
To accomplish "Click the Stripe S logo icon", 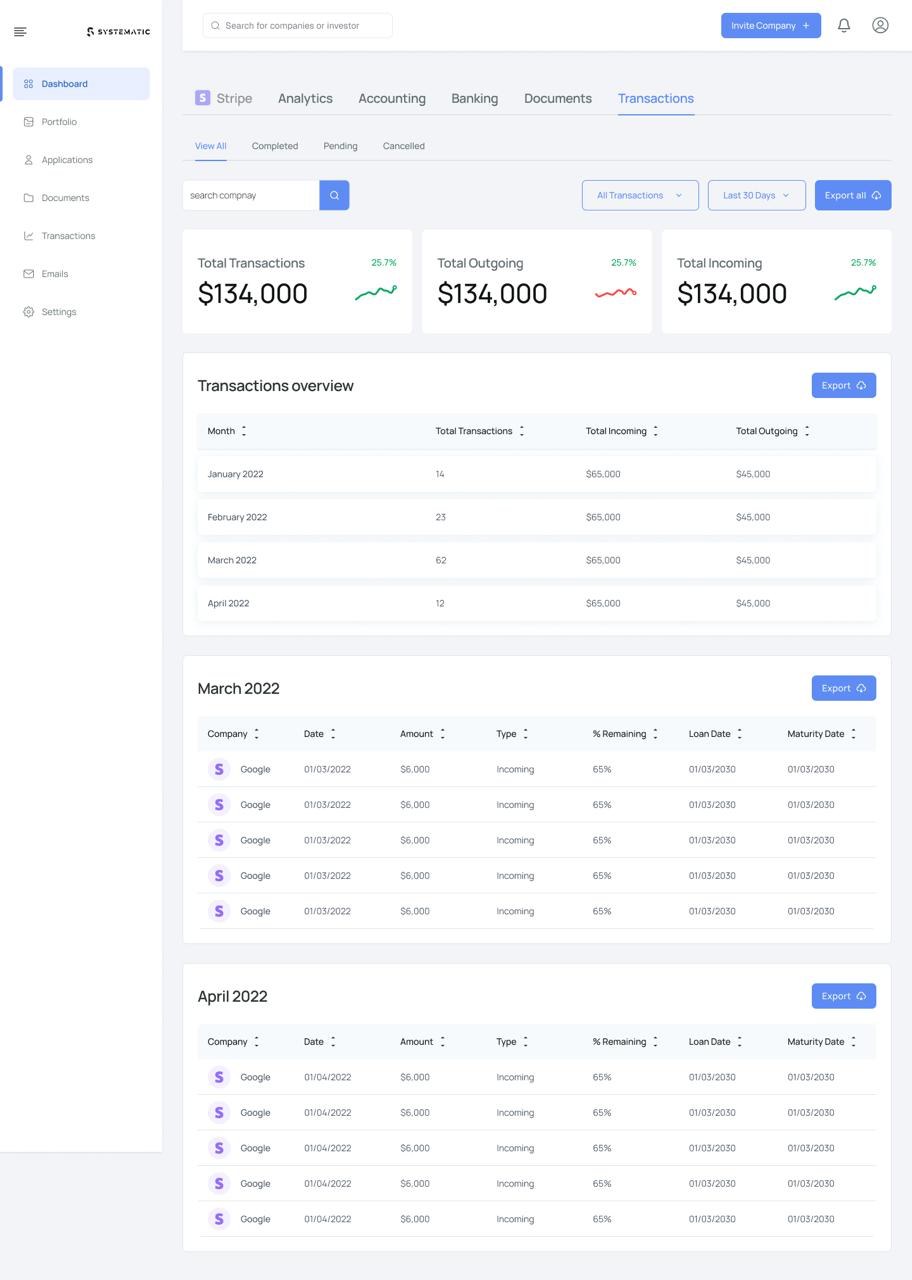I will point(202,98).
